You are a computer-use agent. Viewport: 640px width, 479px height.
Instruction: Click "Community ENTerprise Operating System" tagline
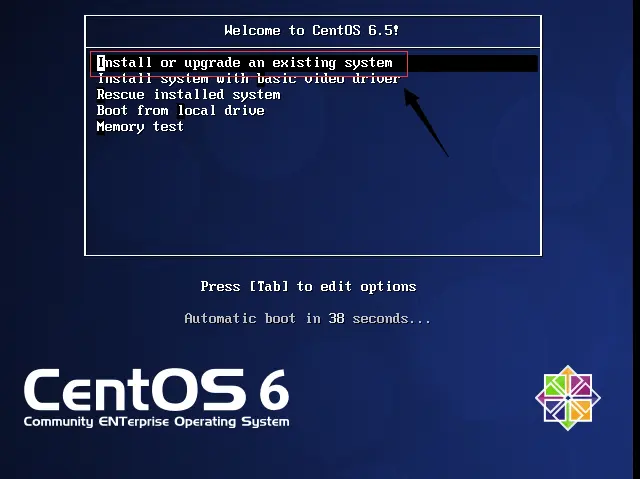[x=156, y=421]
